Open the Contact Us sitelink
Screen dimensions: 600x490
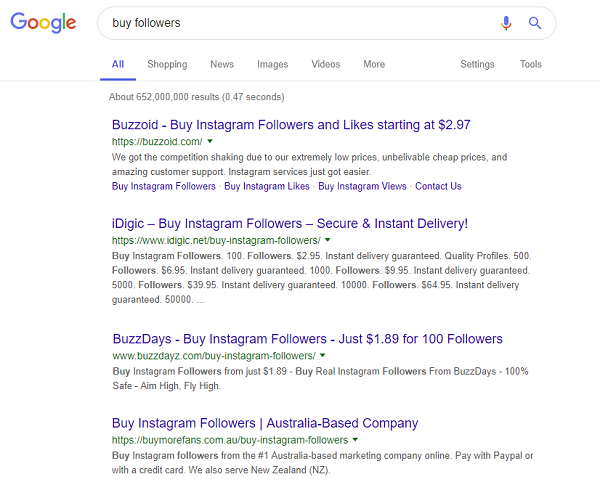pyautogui.click(x=439, y=186)
